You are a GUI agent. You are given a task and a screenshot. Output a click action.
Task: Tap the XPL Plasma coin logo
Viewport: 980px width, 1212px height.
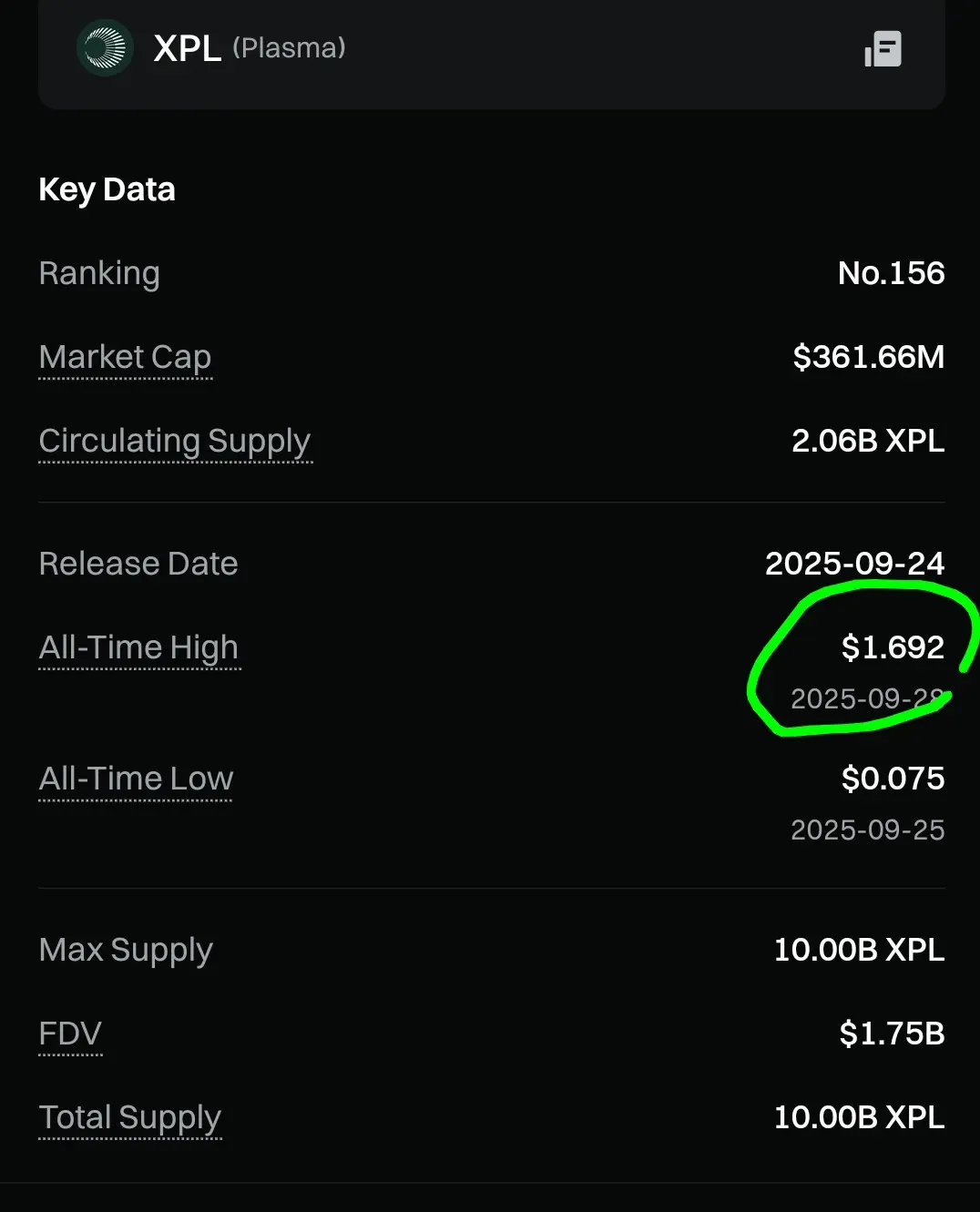point(105,48)
